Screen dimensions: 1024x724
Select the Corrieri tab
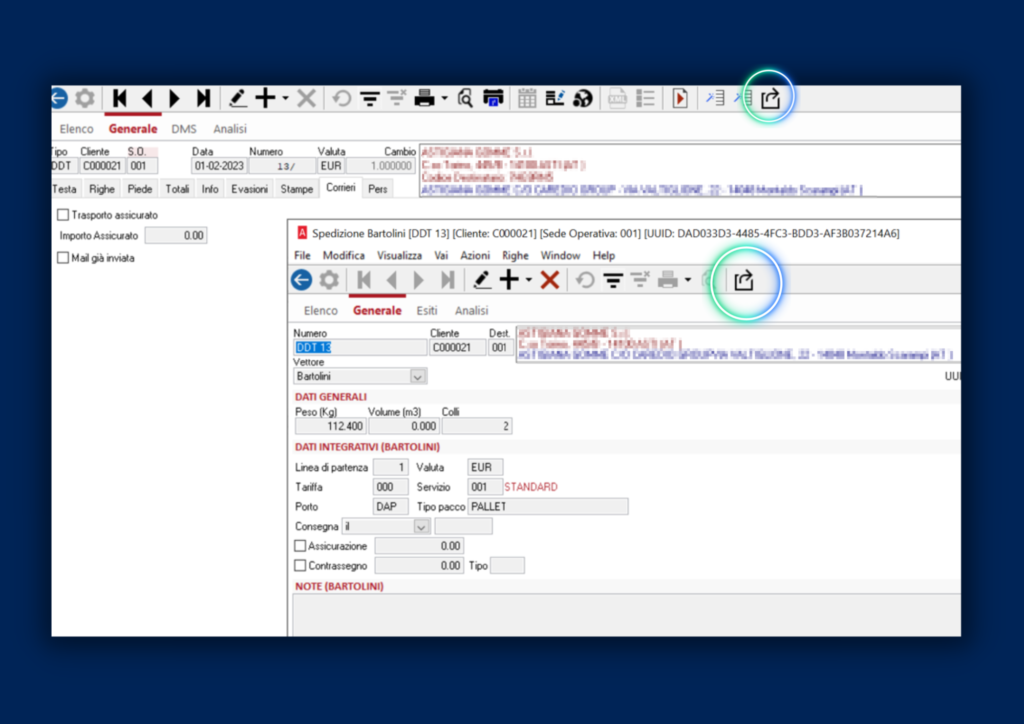pos(341,188)
